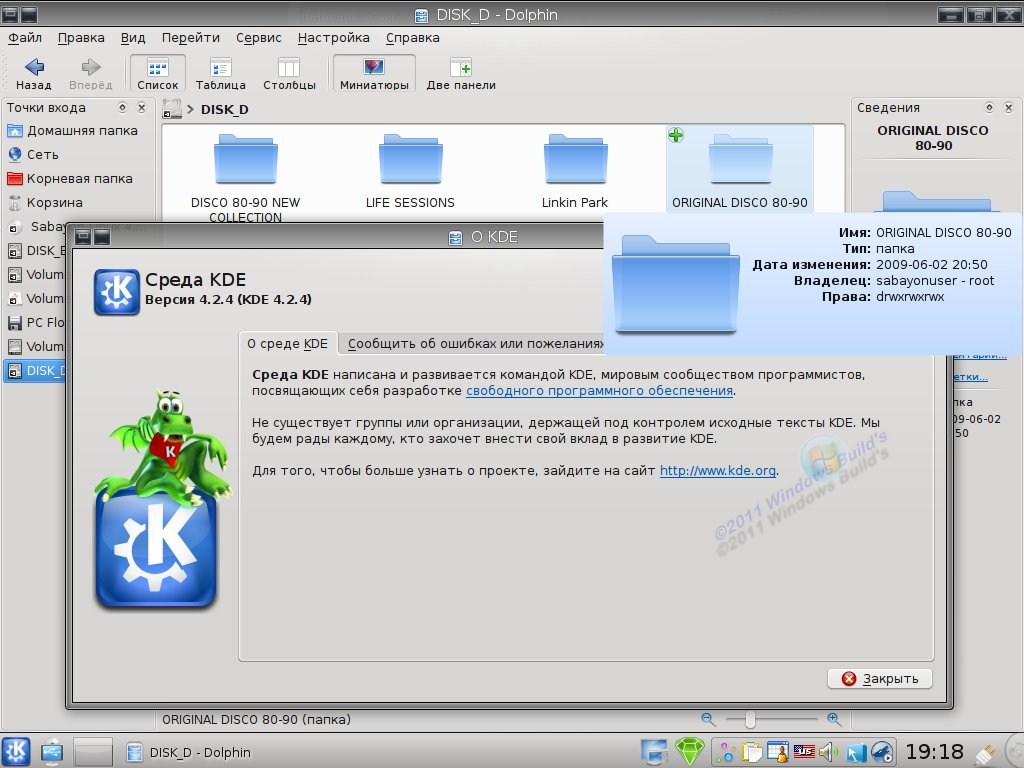Switch to Столбцы column view

click(x=289, y=73)
